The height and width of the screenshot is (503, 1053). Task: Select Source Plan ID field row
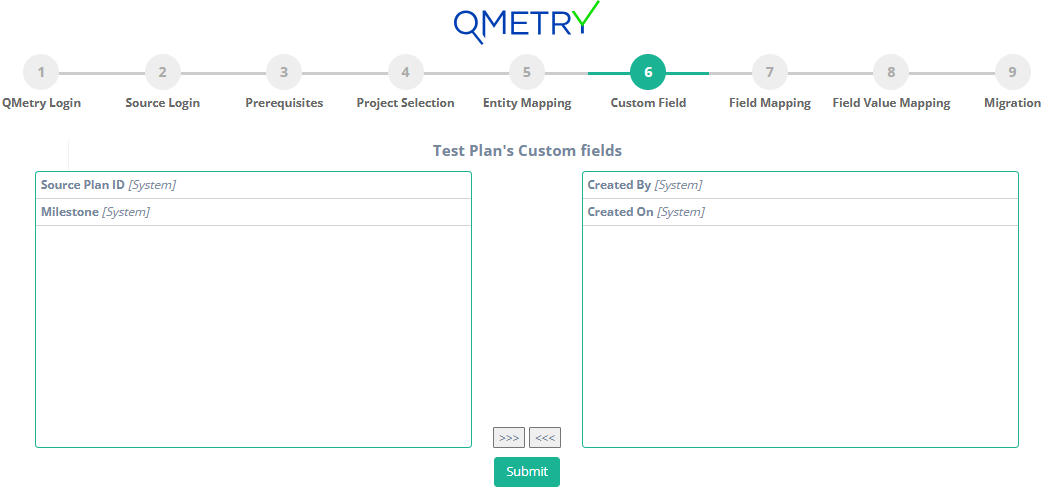tap(253, 185)
